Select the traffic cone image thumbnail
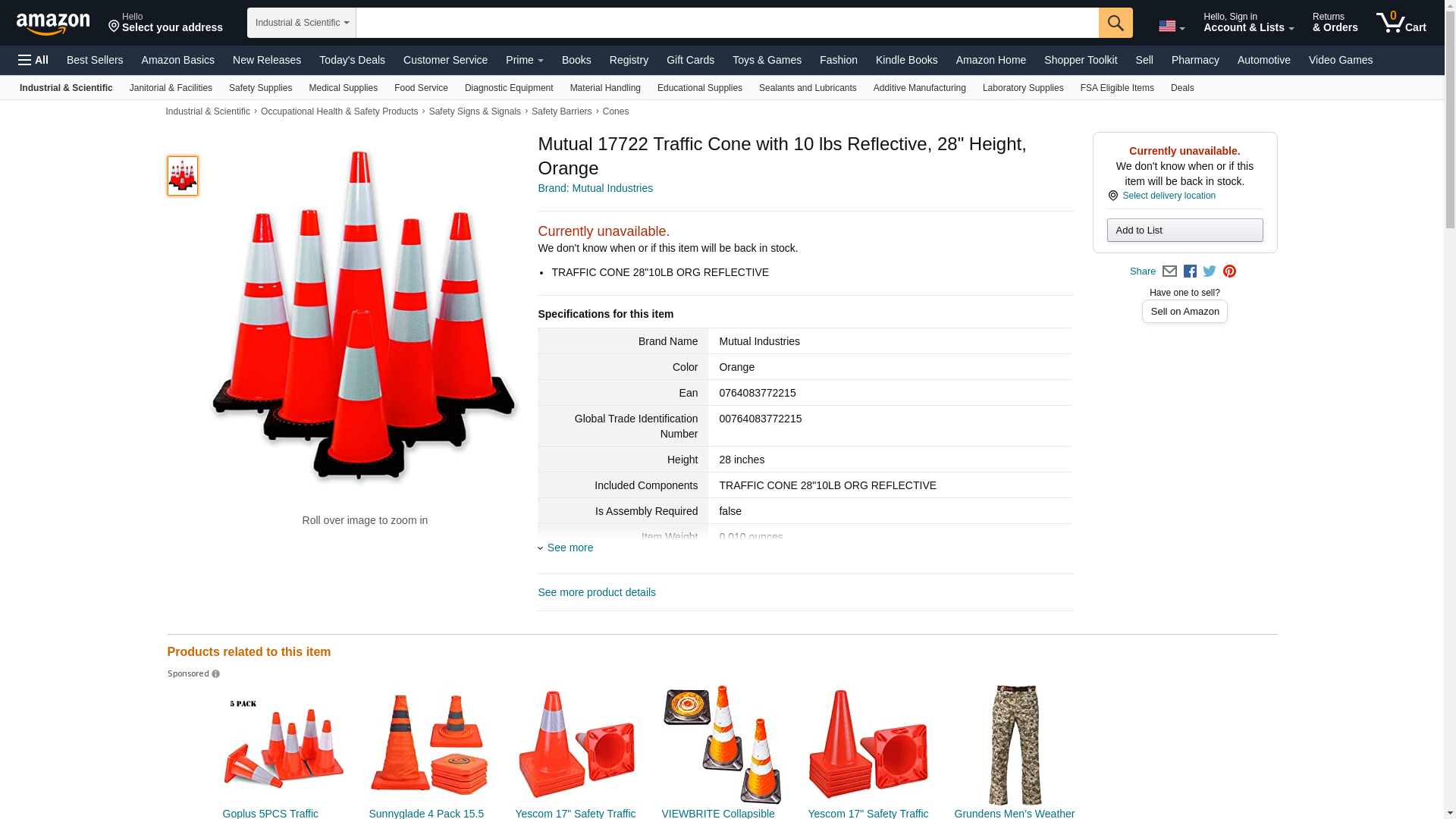This screenshot has width=1456, height=819. (x=183, y=176)
